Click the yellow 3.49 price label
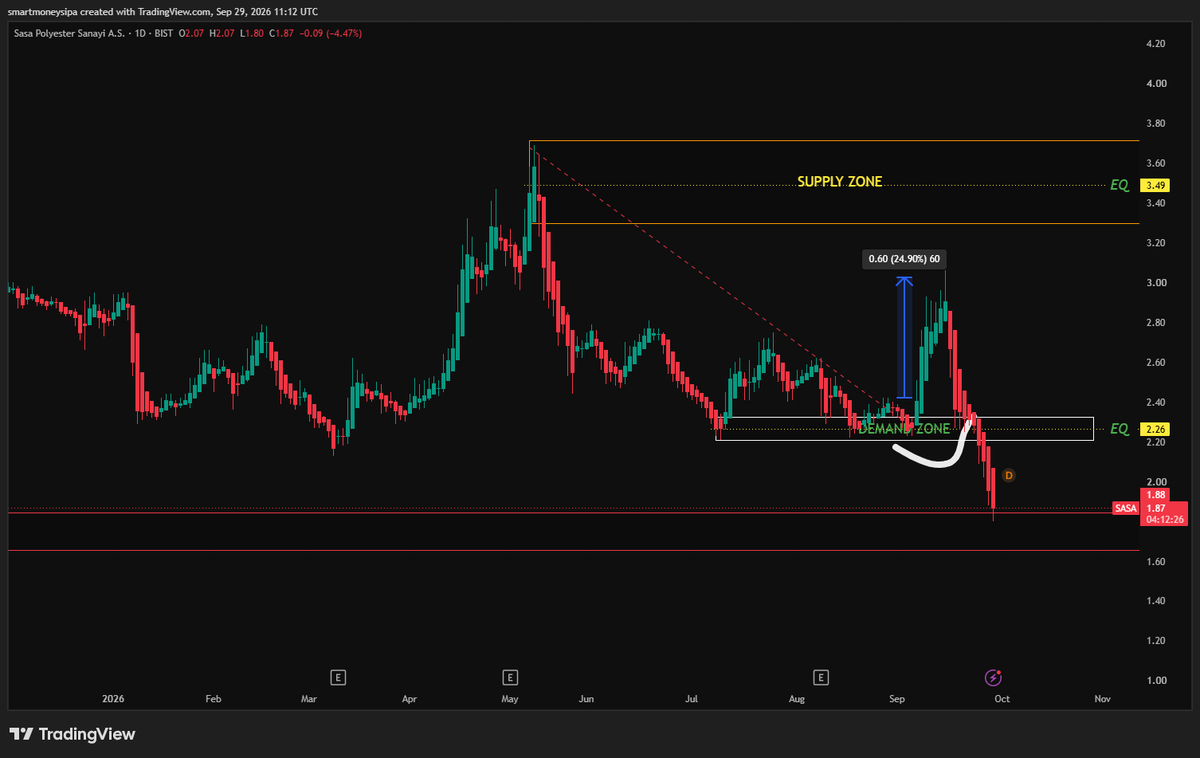Screen dimensions: 1200x758 [x=1155, y=186]
